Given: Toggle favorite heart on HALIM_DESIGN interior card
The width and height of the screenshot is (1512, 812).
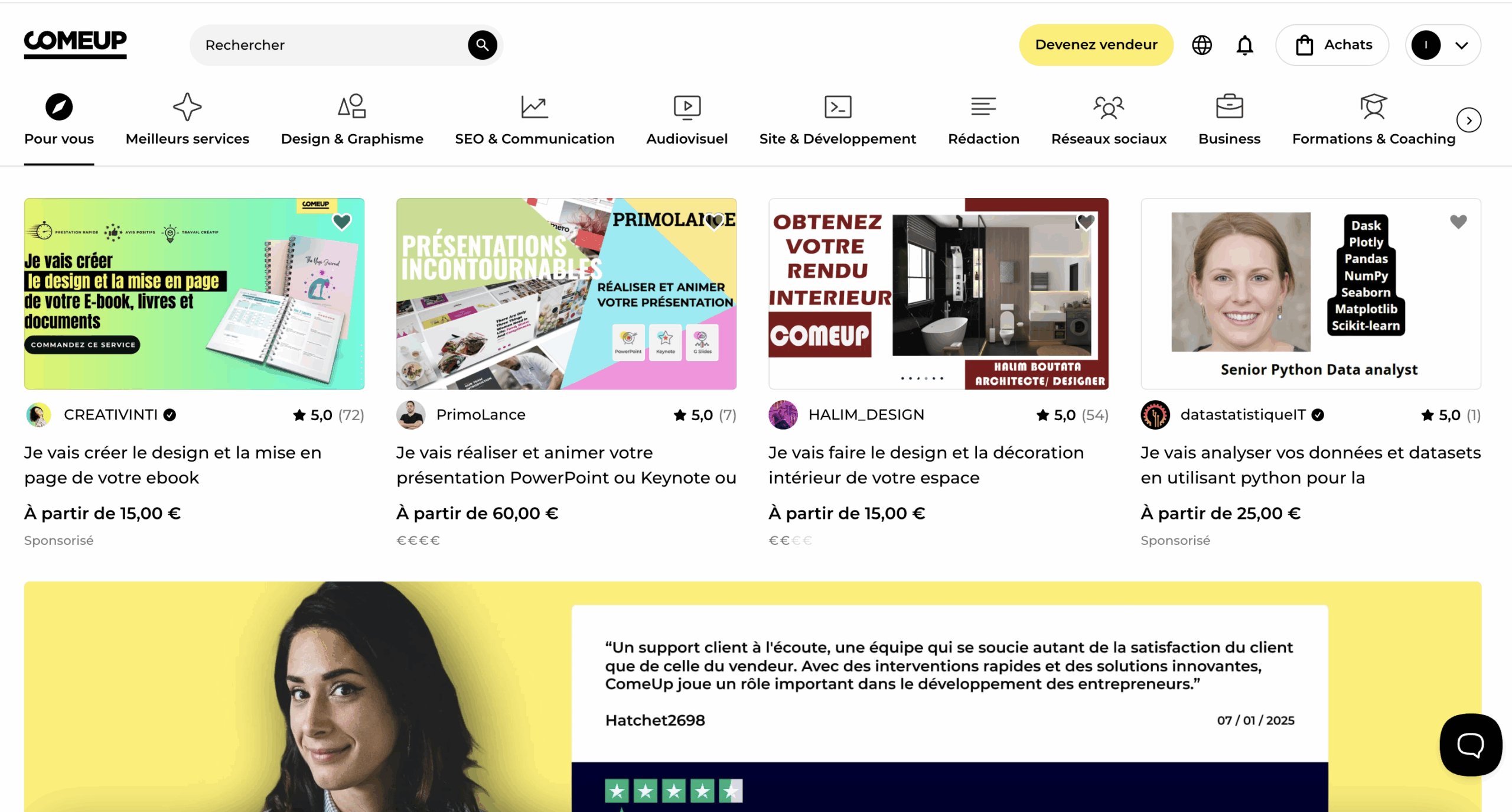Looking at the screenshot, I should click(1086, 222).
